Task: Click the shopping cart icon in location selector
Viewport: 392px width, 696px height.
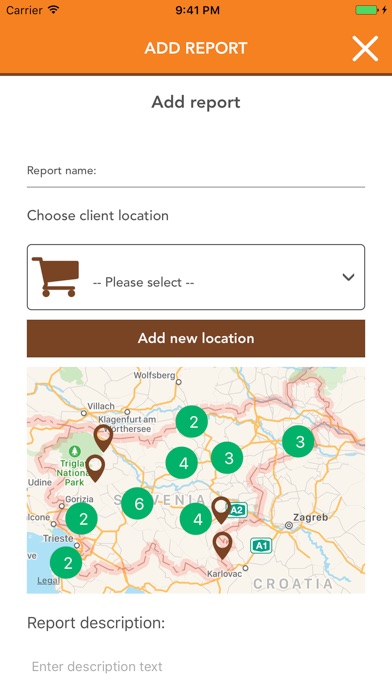Action: [55, 277]
